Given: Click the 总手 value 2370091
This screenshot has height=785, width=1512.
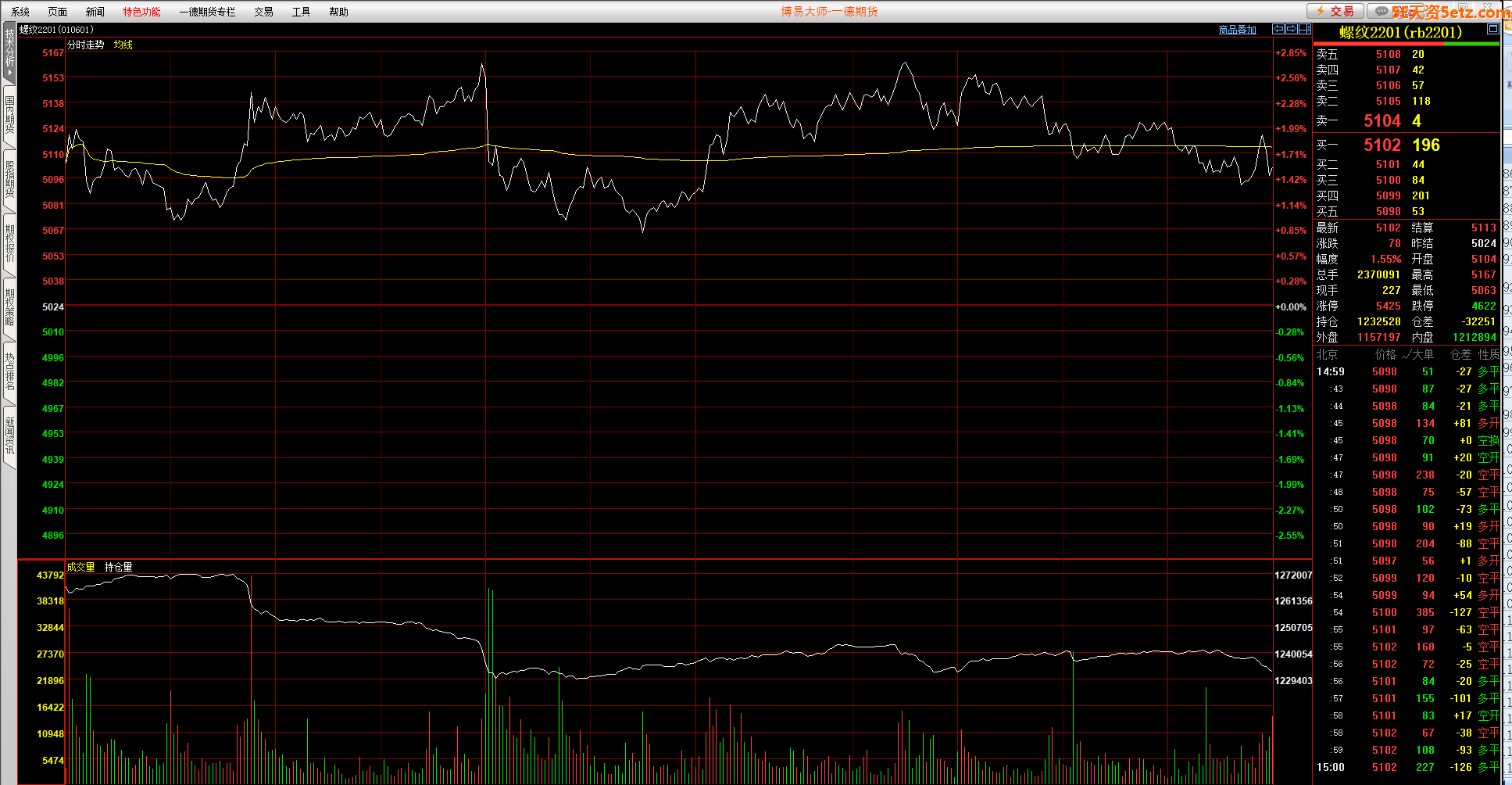Looking at the screenshot, I should (x=1378, y=274).
